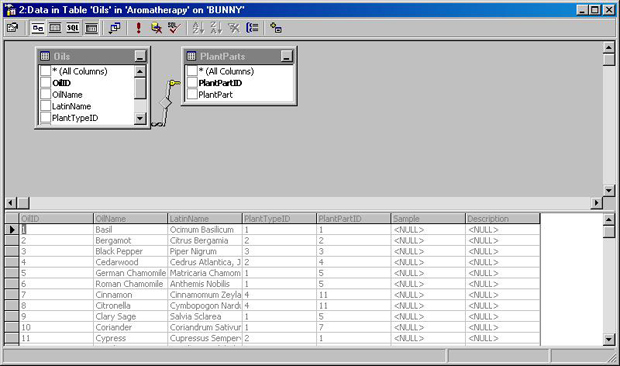Check the PlantPart column checkbox
Viewport: 620px width, 366px height.
[192, 94]
